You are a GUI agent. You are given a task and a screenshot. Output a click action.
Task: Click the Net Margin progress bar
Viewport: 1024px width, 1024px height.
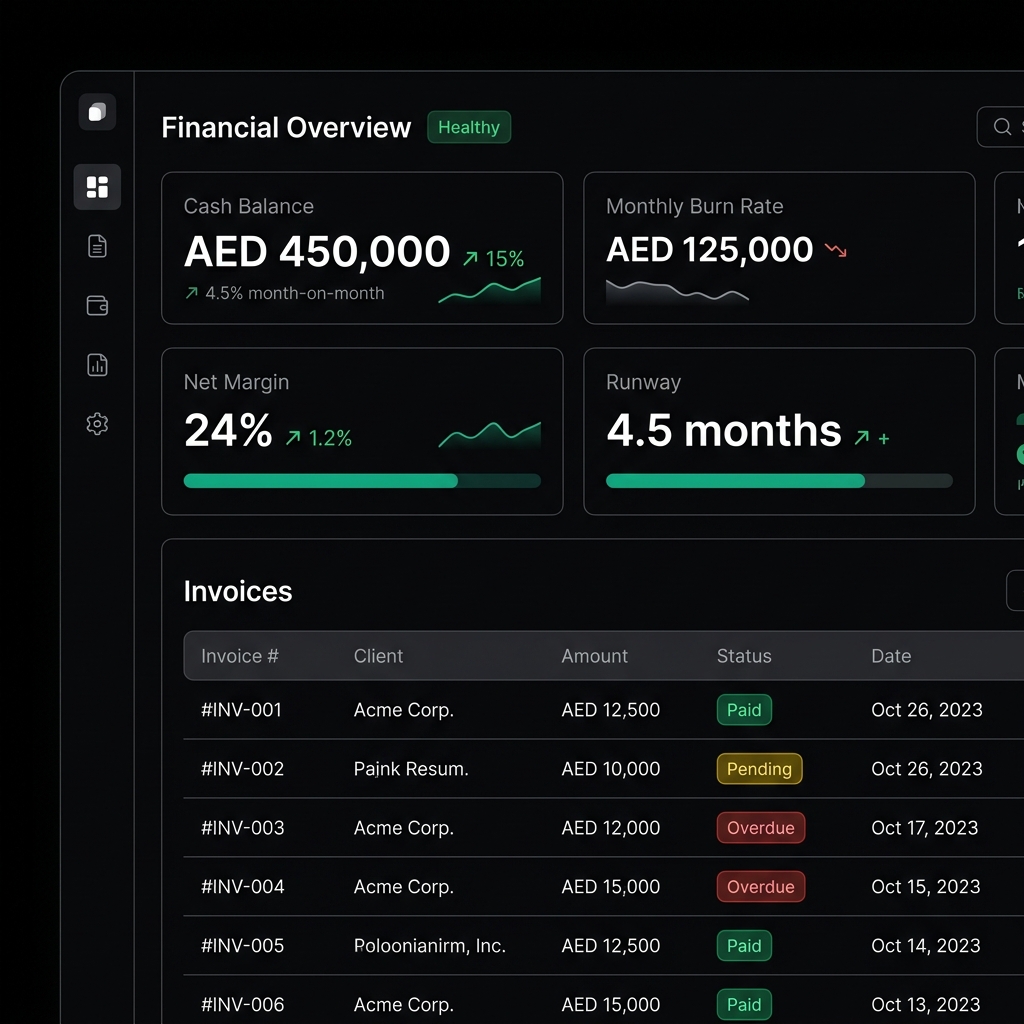362,481
